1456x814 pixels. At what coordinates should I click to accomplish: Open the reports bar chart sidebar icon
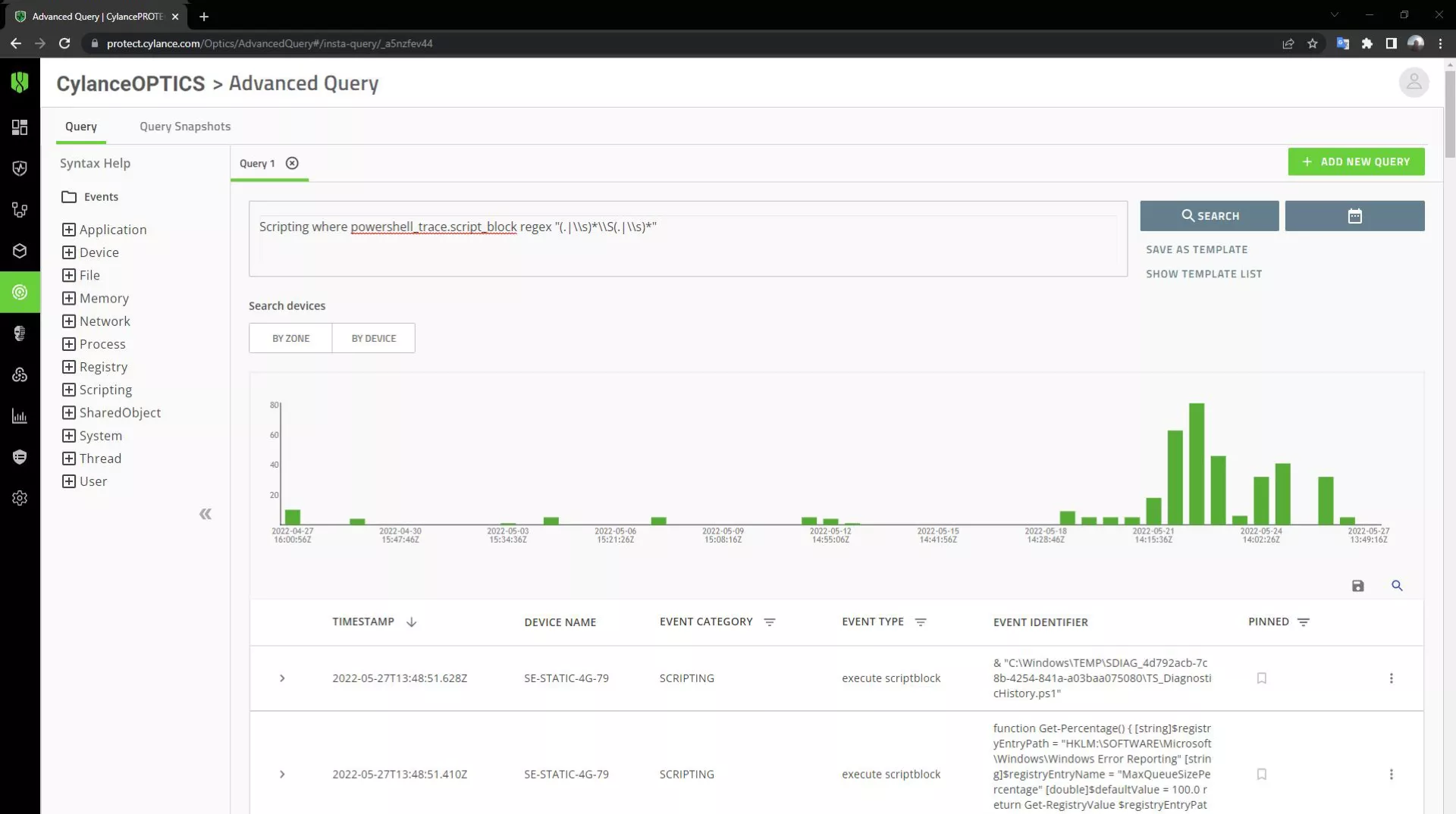pos(20,416)
